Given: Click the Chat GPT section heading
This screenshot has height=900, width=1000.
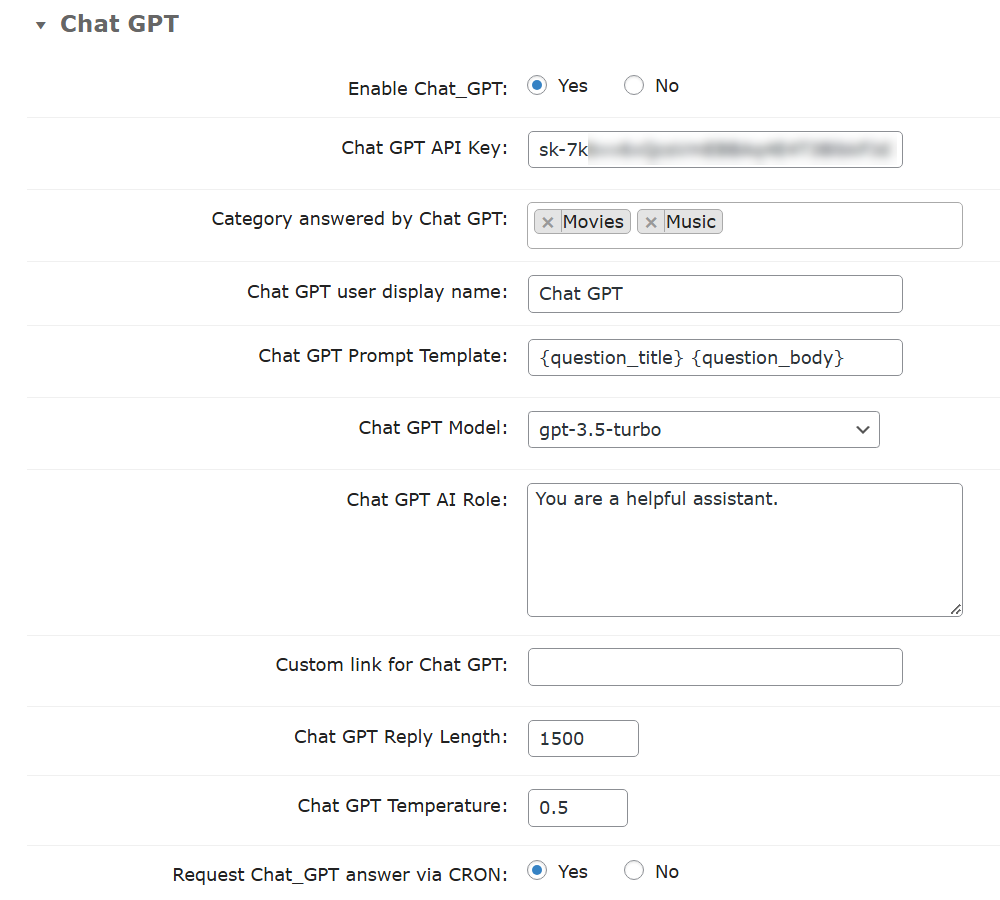Looking at the screenshot, I should (119, 24).
